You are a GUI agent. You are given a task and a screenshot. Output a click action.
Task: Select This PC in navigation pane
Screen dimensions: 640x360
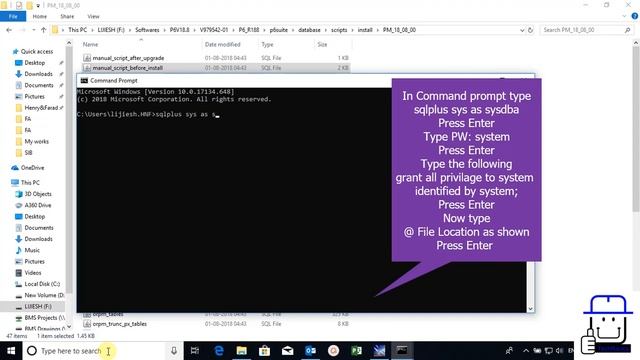30,182
